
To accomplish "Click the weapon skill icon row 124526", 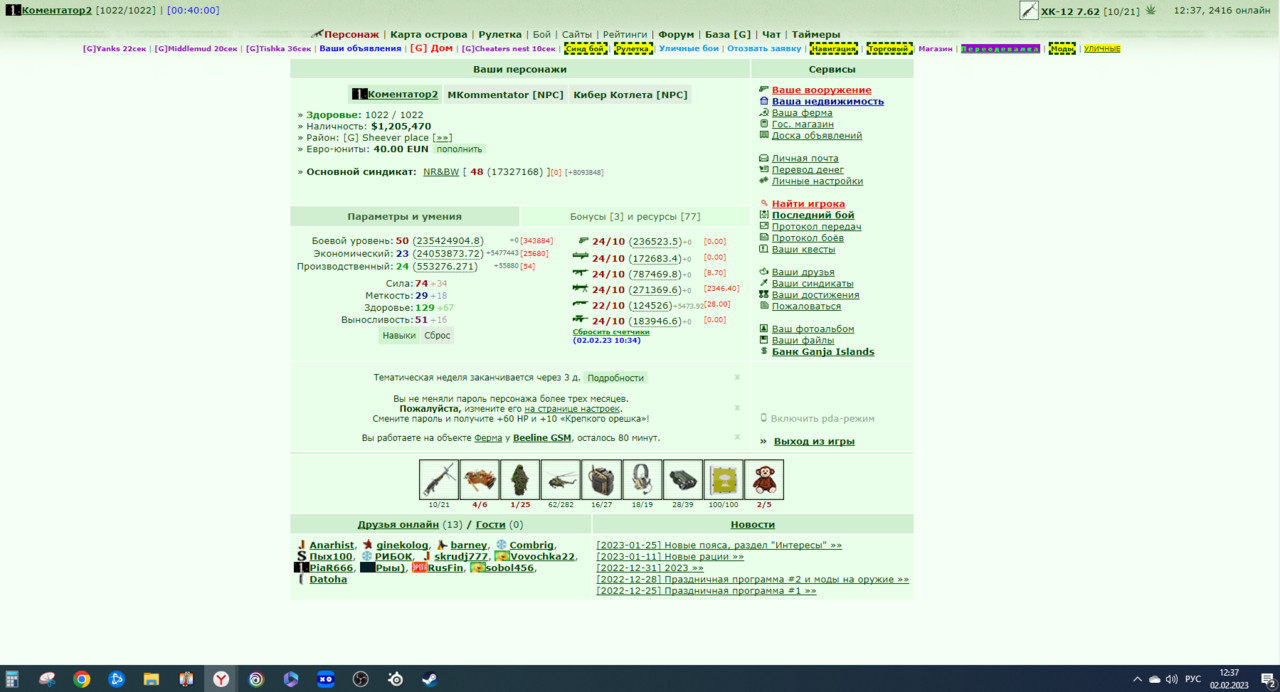I will click(581, 304).
